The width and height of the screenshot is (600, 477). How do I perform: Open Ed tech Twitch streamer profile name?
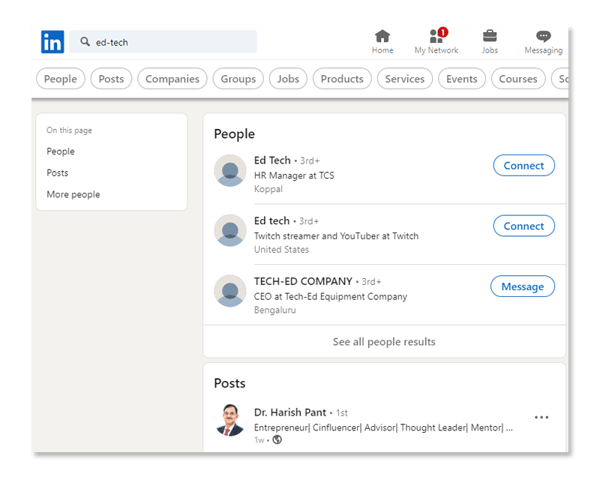(x=272, y=221)
